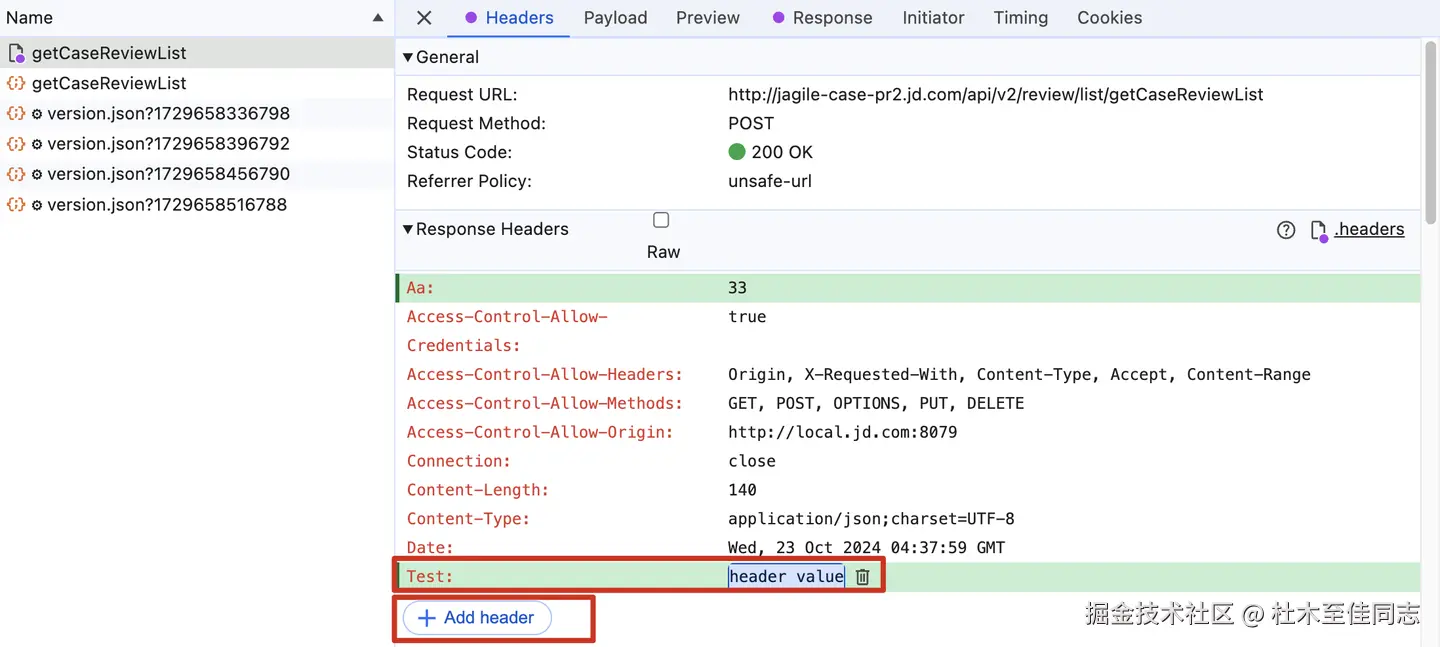Collapse the Response Headers section

(408, 229)
